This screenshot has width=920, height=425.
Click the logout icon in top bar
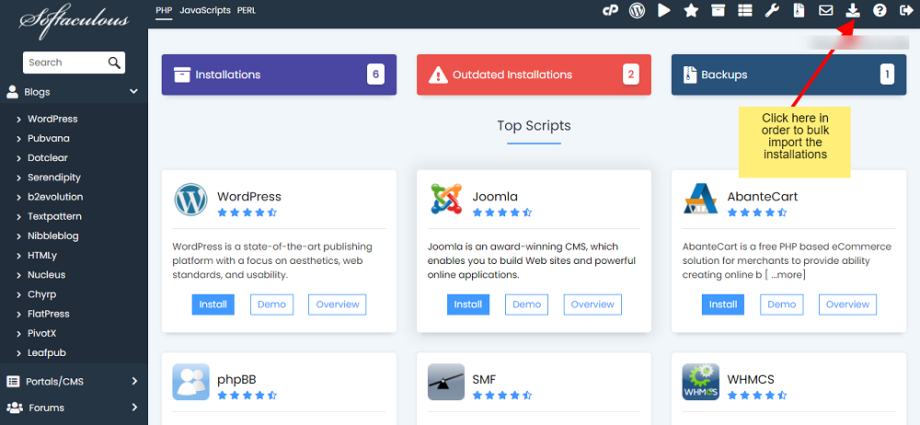tap(906, 11)
